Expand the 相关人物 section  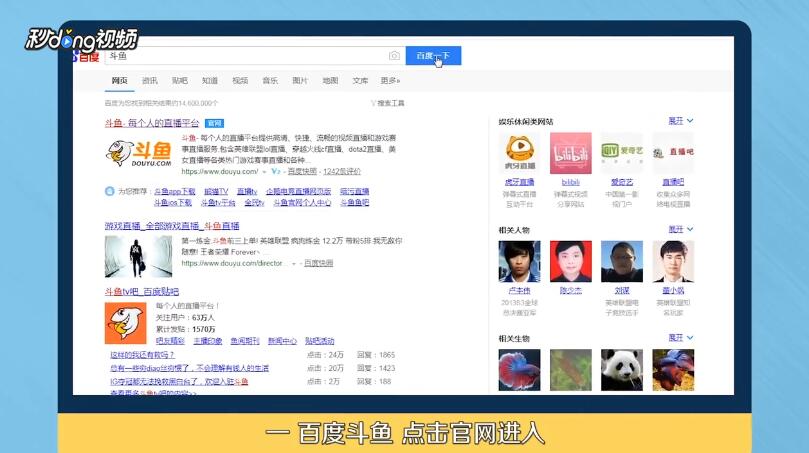tap(681, 229)
